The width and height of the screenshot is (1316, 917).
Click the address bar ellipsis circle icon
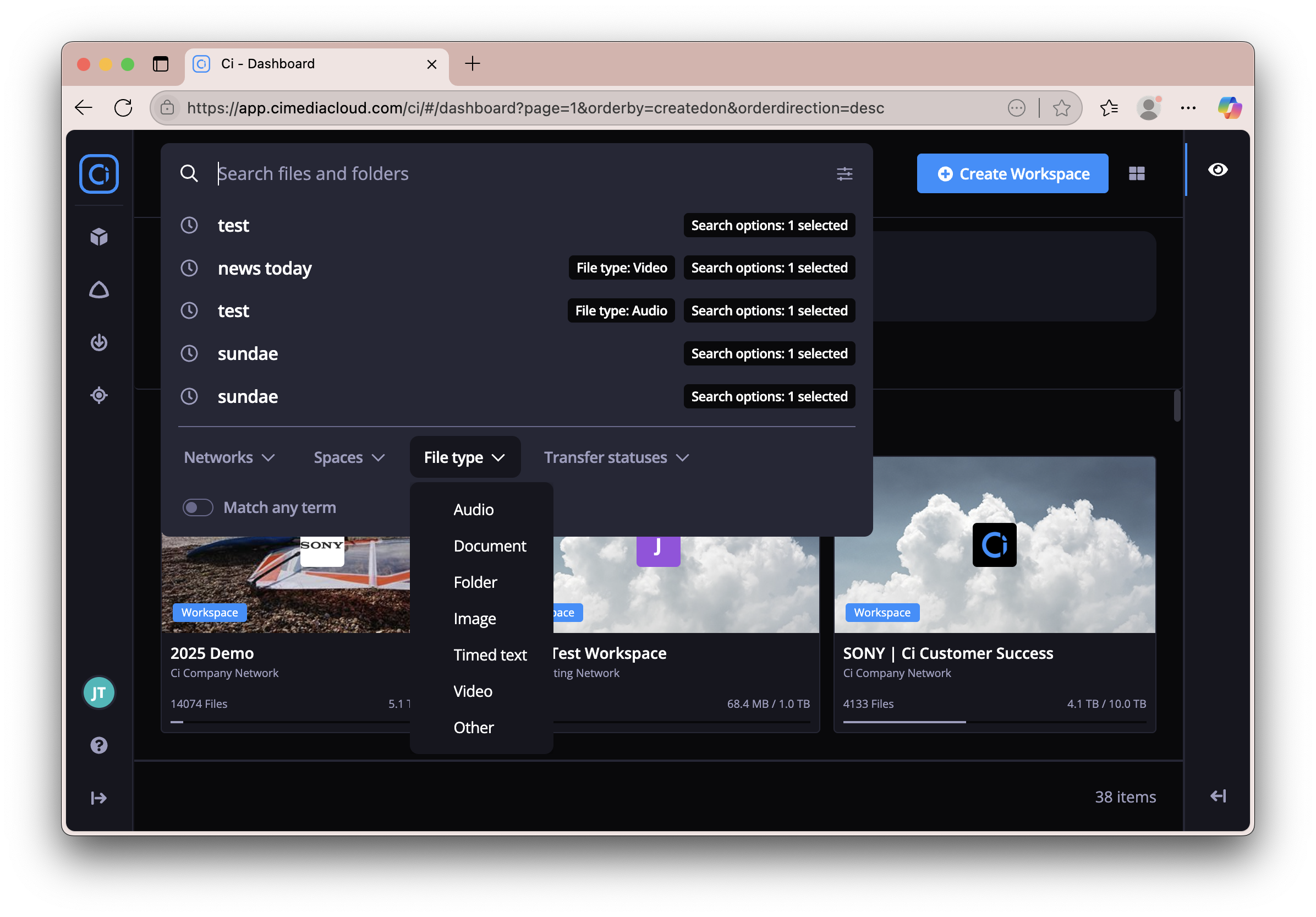[1016, 108]
